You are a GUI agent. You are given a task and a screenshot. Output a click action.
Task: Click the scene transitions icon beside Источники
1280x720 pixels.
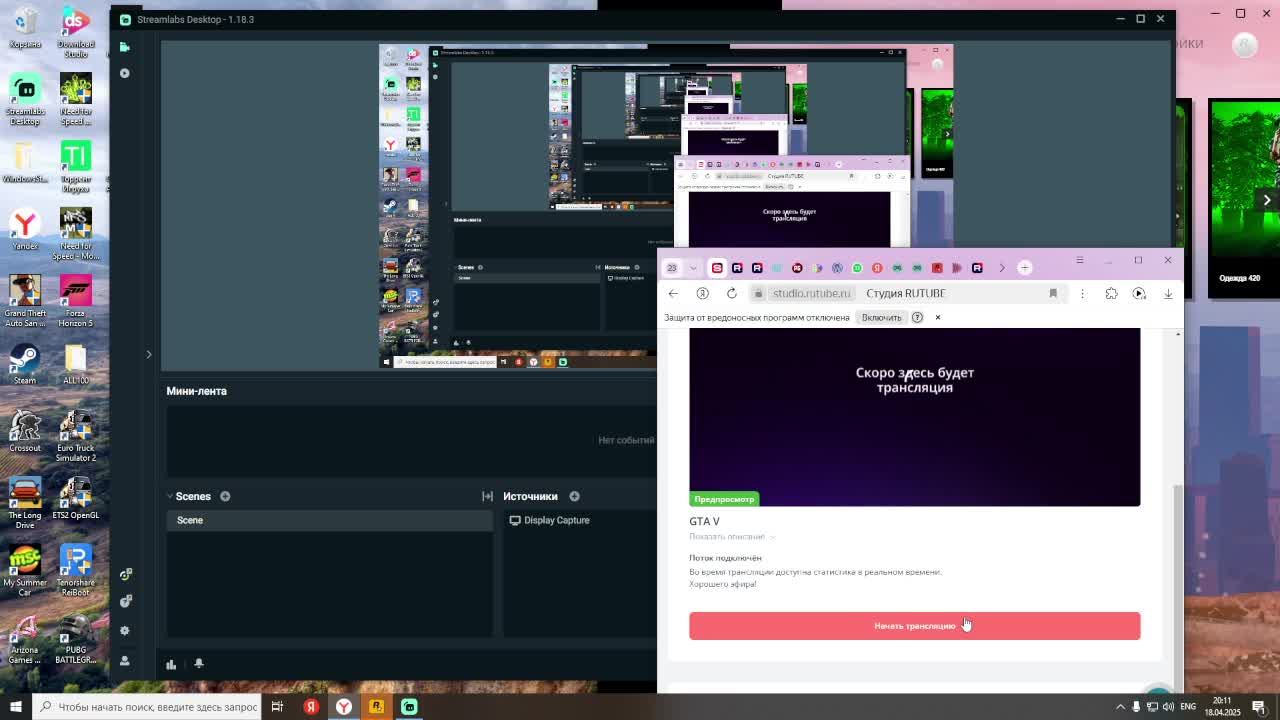coord(487,496)
